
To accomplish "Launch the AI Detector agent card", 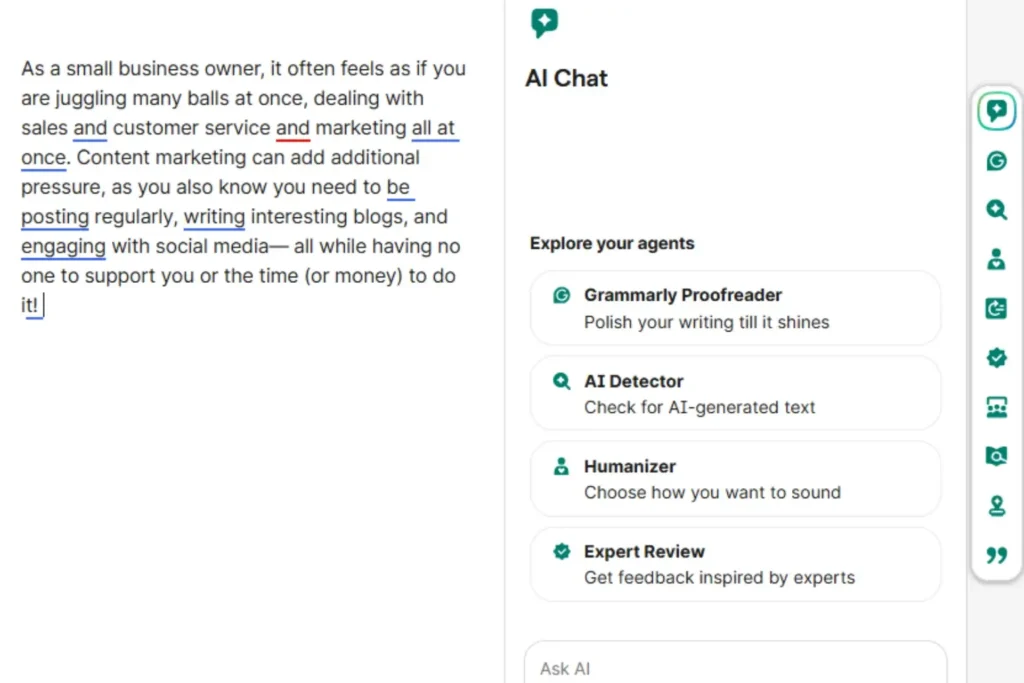I will pos(735,393).
